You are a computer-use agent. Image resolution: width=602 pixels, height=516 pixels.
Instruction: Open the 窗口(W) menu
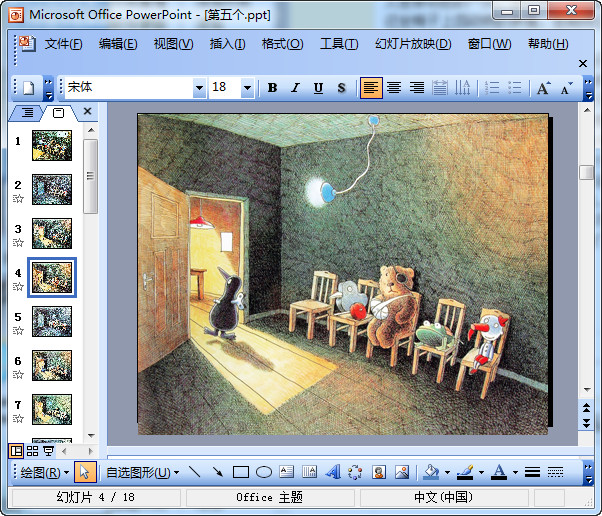pyautogui.click(x=489, y=44)
